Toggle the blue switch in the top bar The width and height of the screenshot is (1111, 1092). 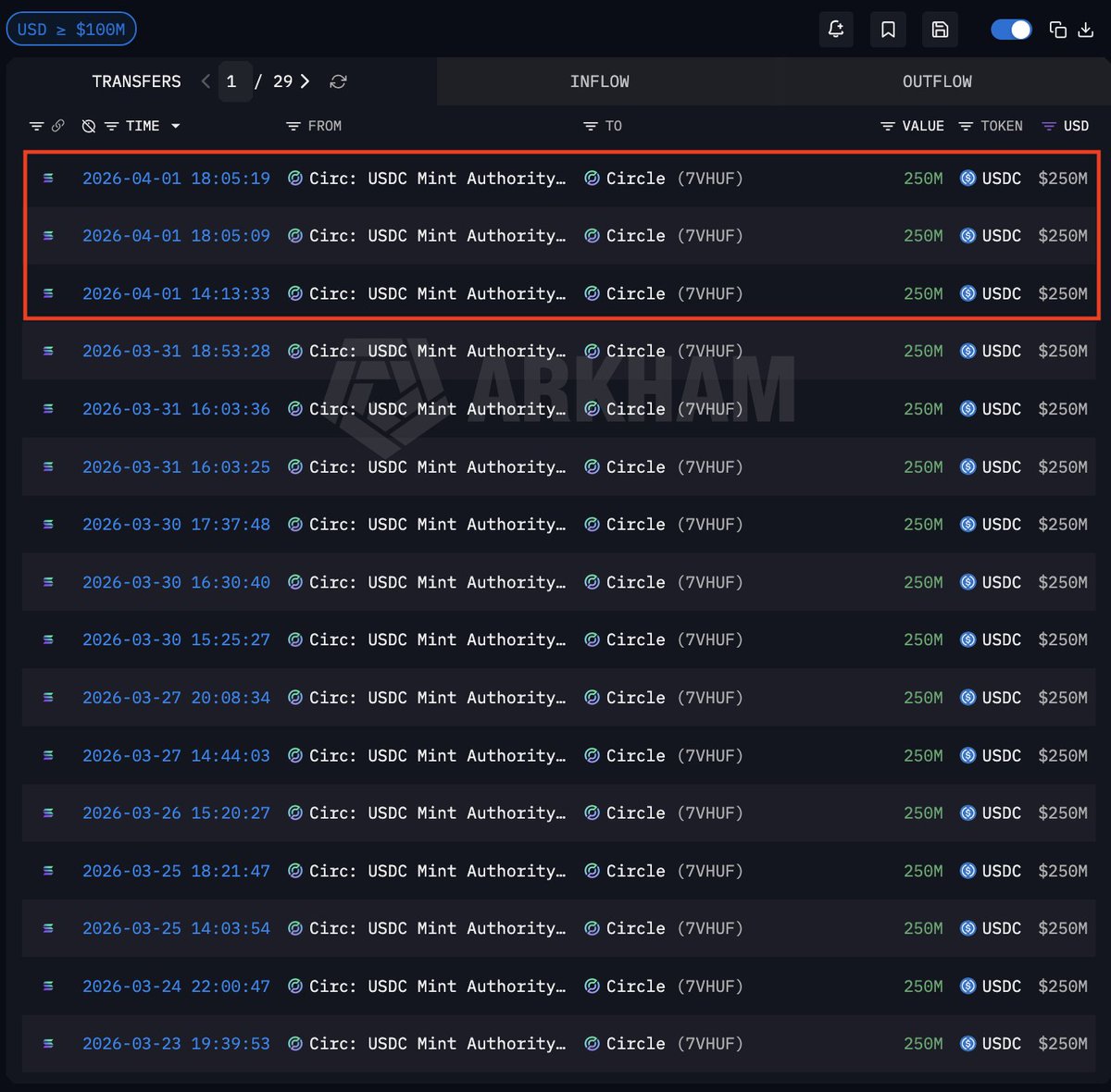1011,30
